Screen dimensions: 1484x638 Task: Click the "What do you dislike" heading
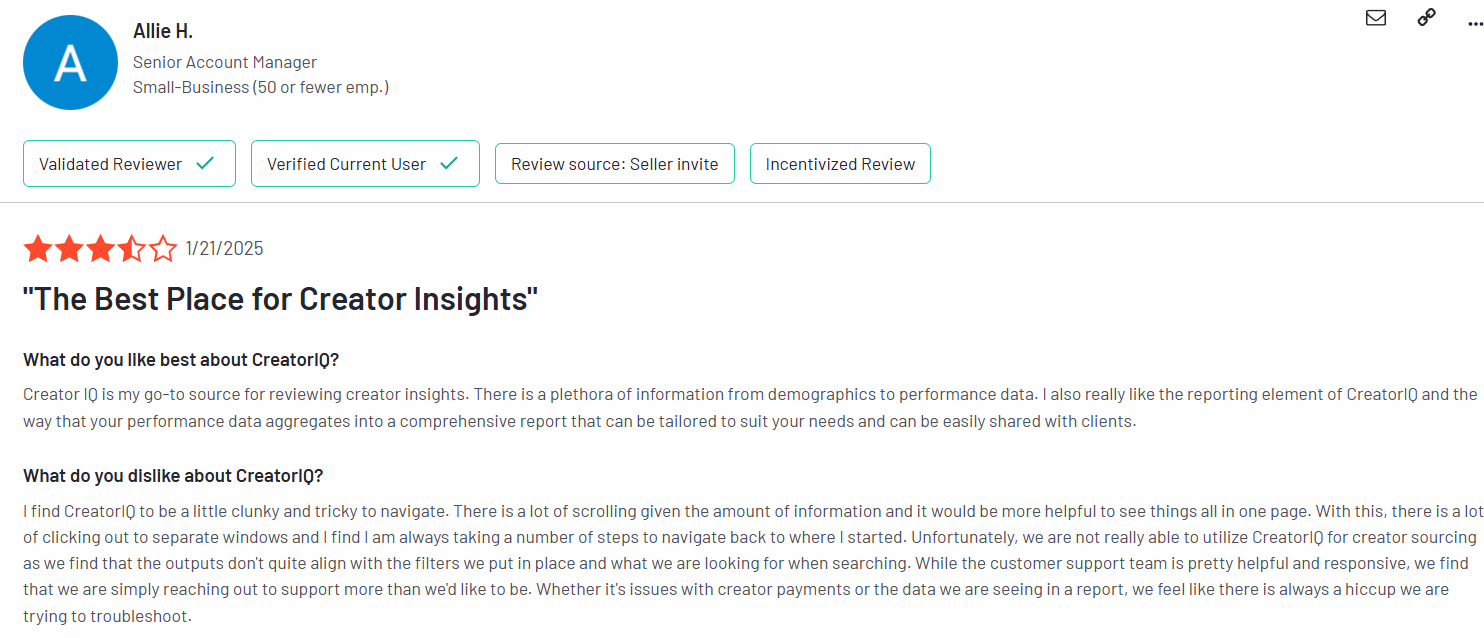pyautogui.click(x=173, y=476)
